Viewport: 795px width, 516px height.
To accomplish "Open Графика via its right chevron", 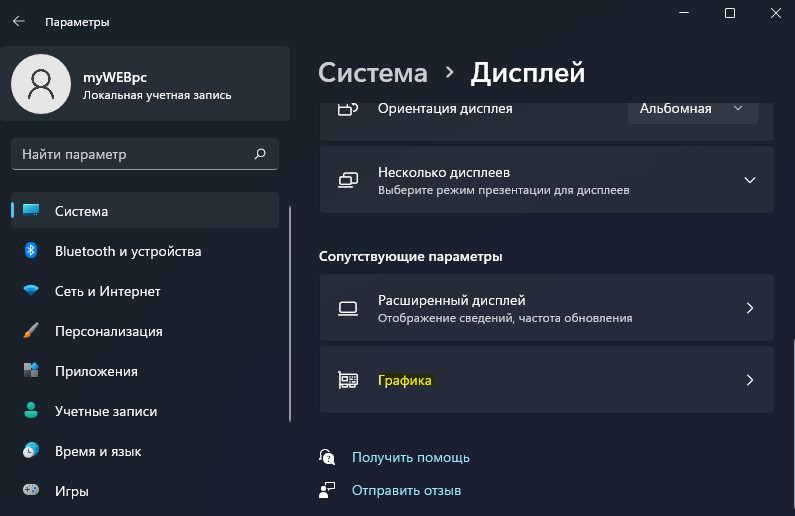I will (750, 380).
